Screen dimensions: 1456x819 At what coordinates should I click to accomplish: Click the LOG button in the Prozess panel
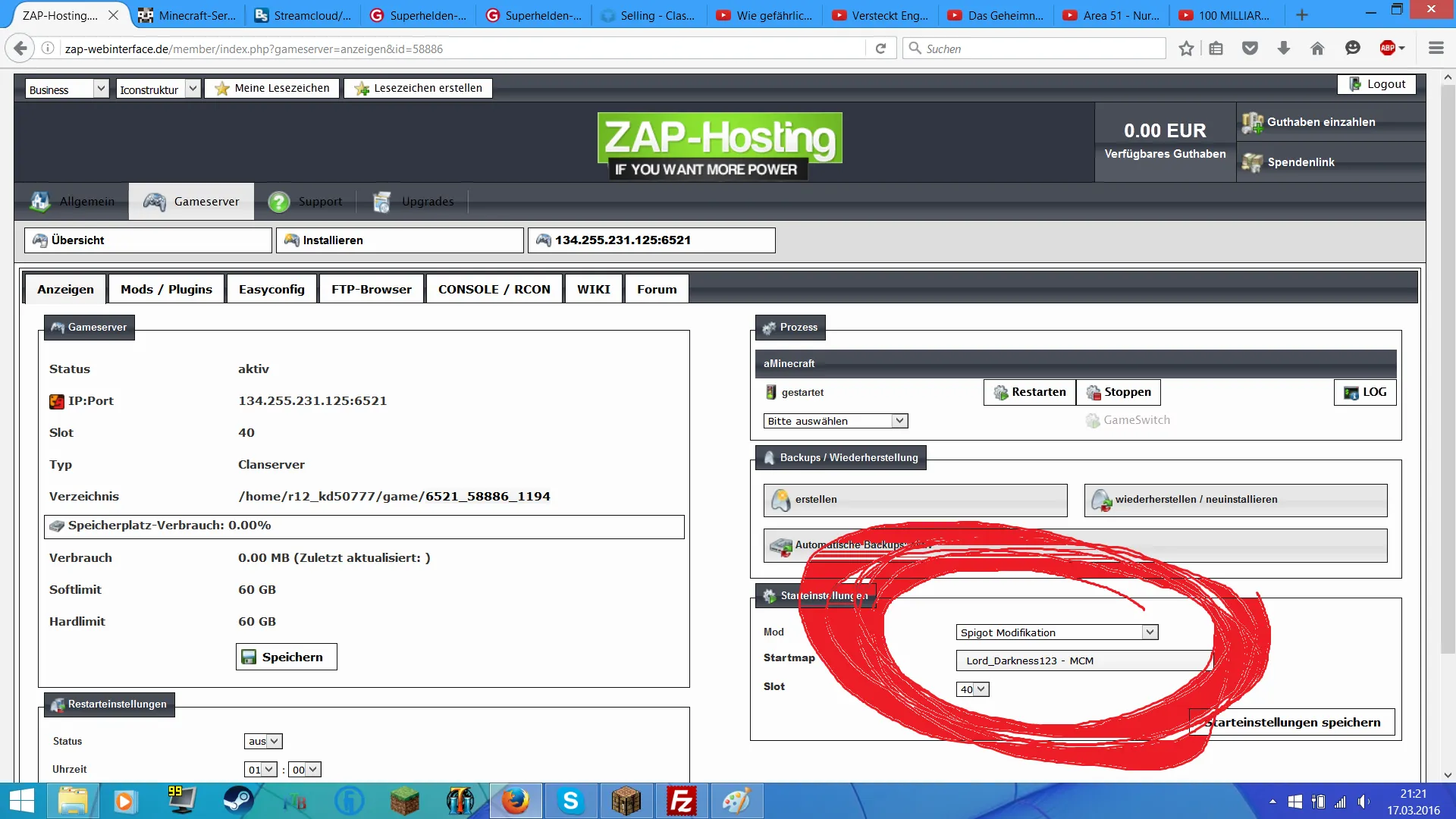point(1365,392)
